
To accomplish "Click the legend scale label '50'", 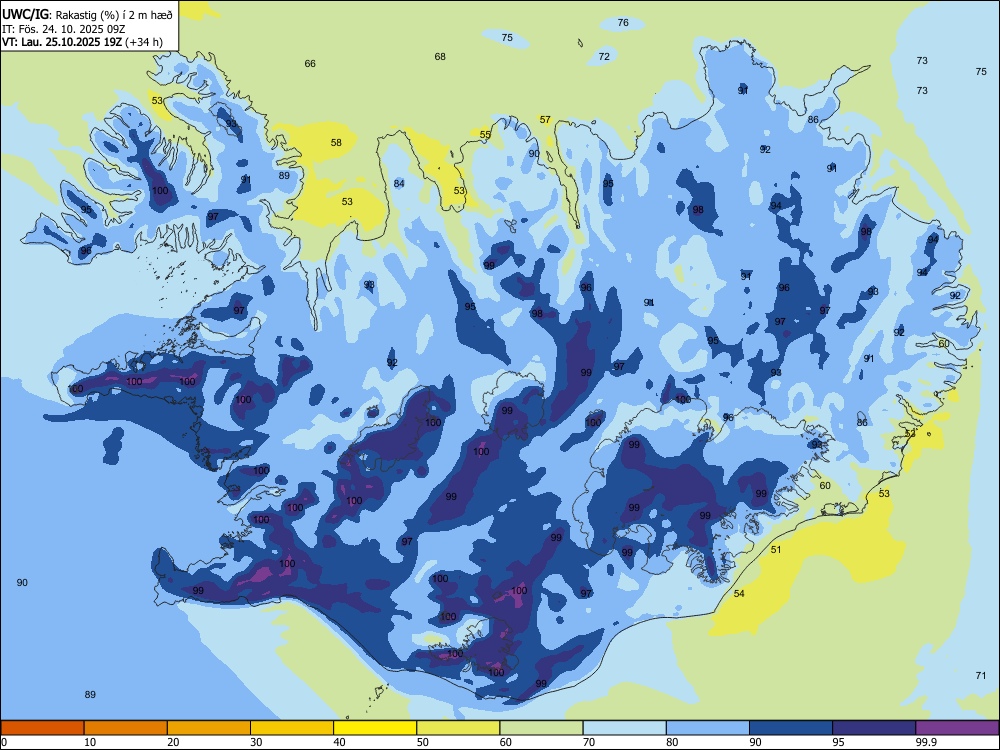I will pos(423,742).
